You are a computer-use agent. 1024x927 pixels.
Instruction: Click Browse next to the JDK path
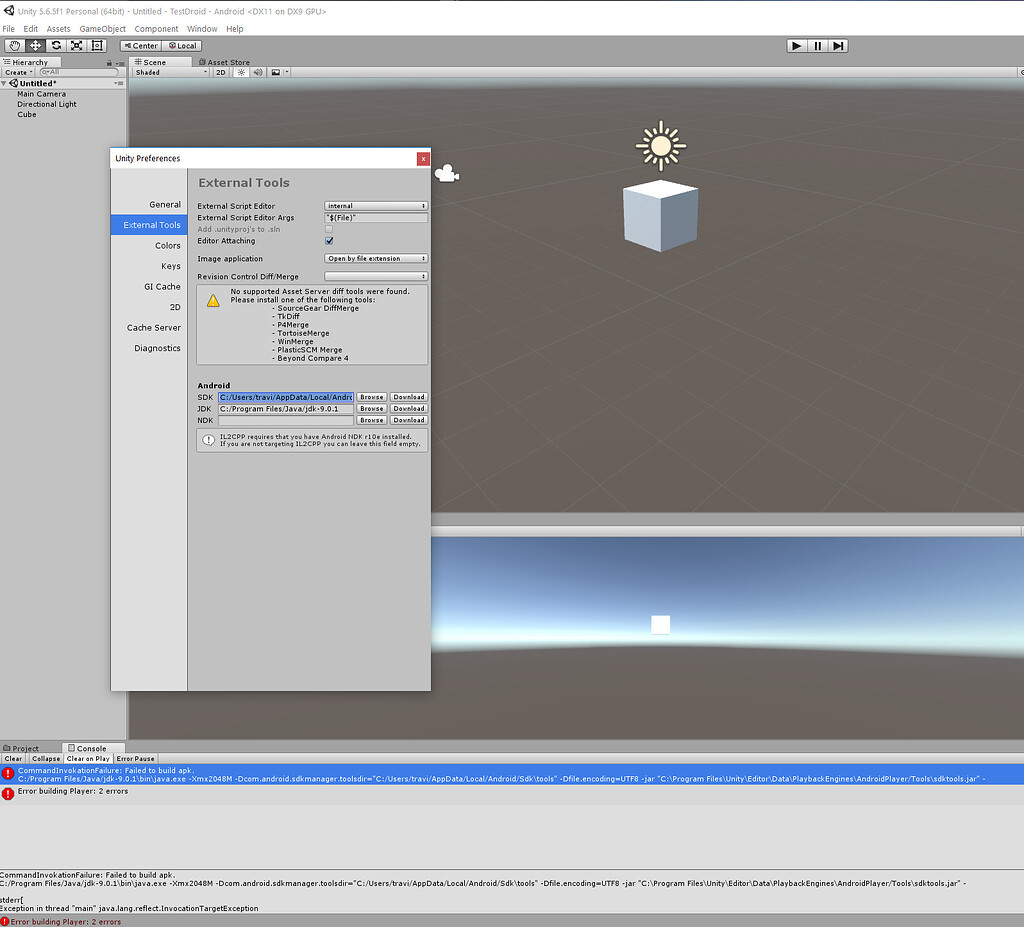[x=371, y=408]
